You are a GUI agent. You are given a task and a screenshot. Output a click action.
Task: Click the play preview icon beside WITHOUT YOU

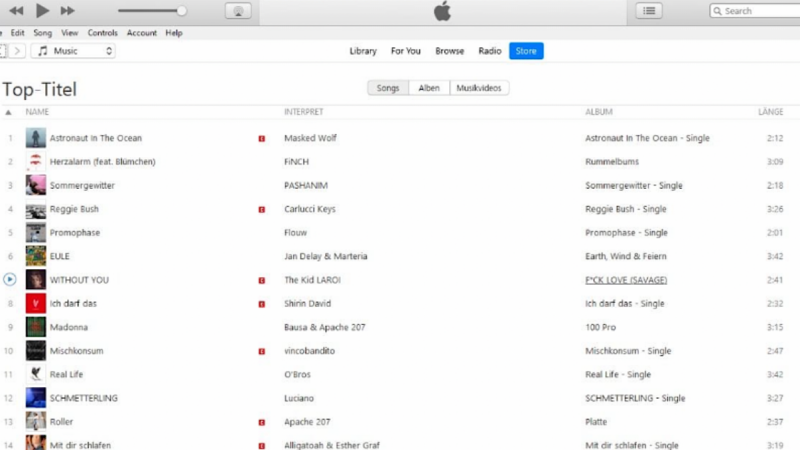click(x=10, y=280)
